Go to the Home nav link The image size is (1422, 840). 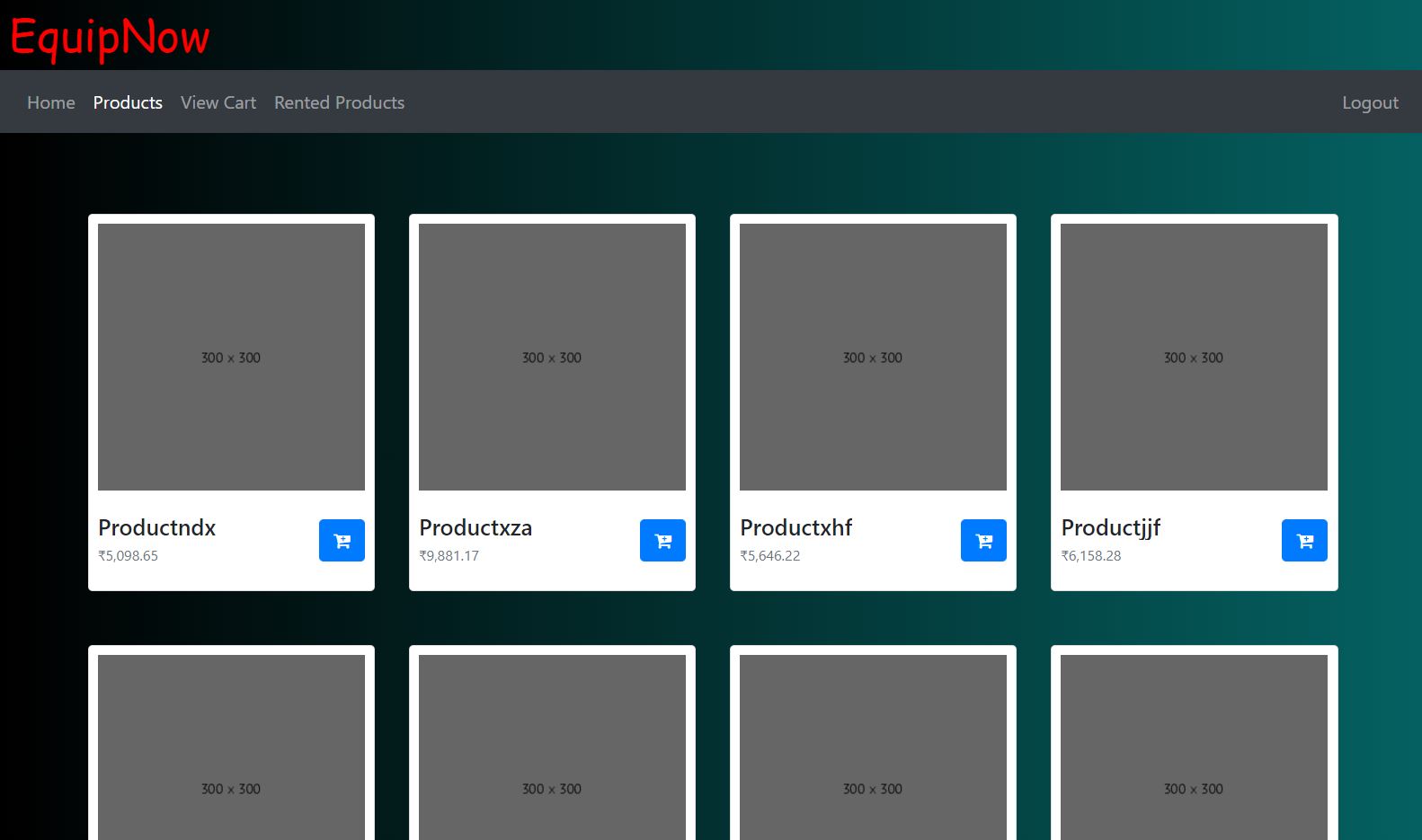[x=51, y=102]
